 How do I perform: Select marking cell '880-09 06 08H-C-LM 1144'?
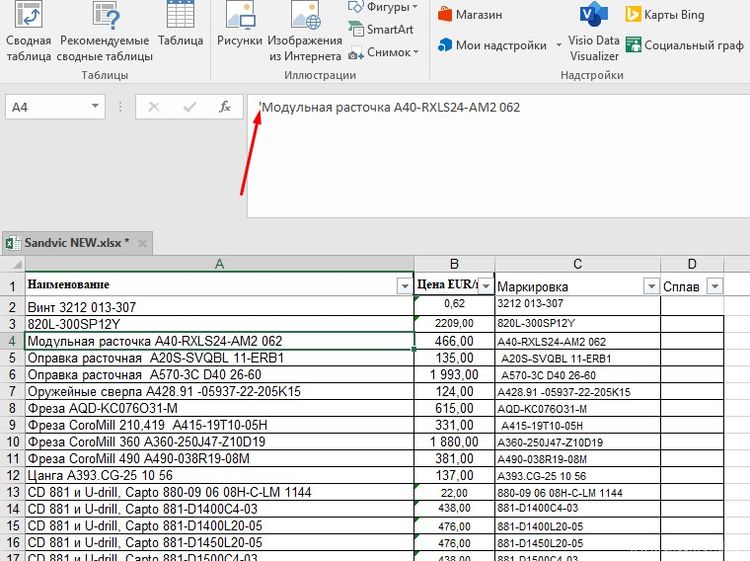[x=577, y=492]
